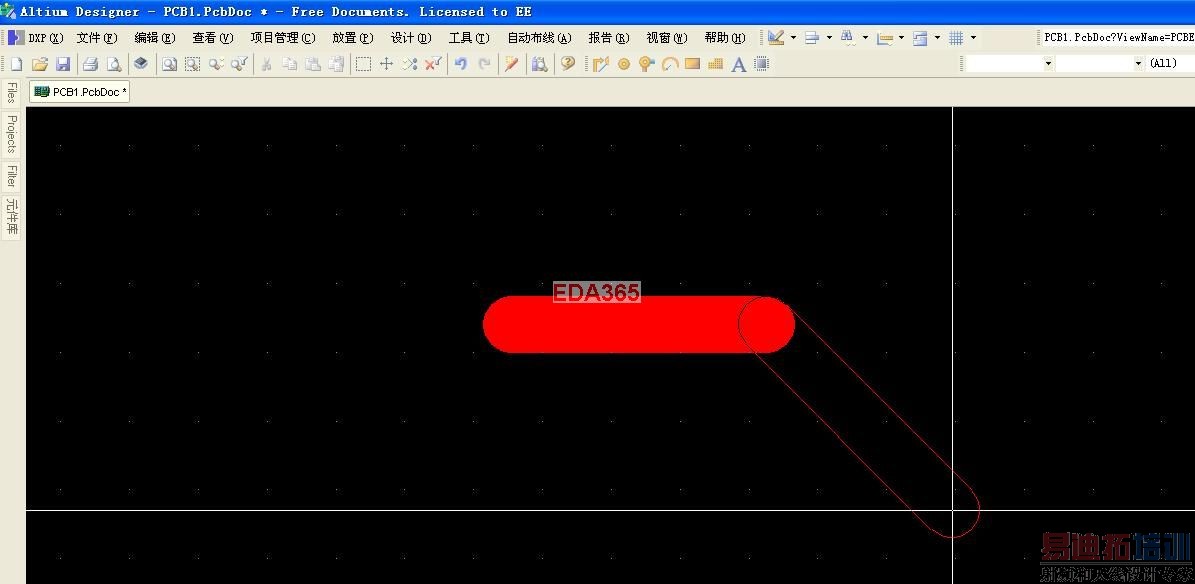Viewport: 1195px width, 584px height.
Task: Select the red track segment
Action: (639, 324)
